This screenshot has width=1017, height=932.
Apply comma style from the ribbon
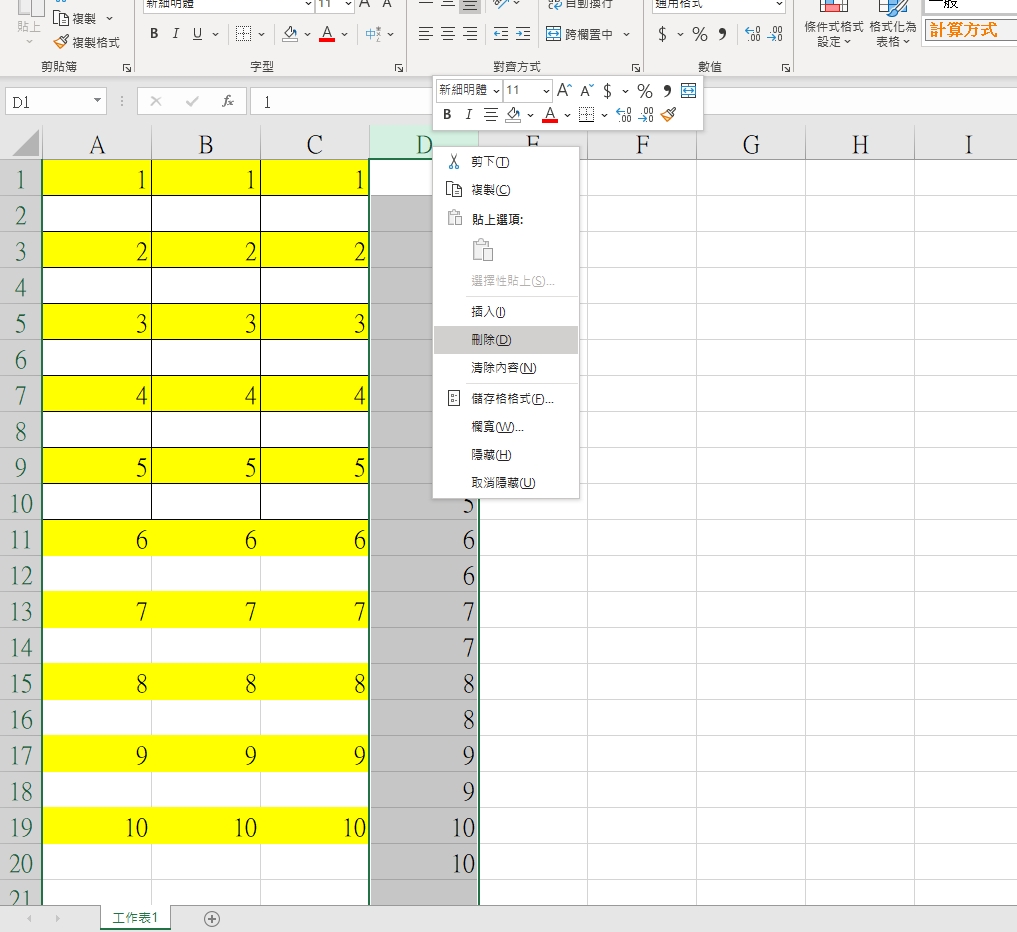click(722, 34)
